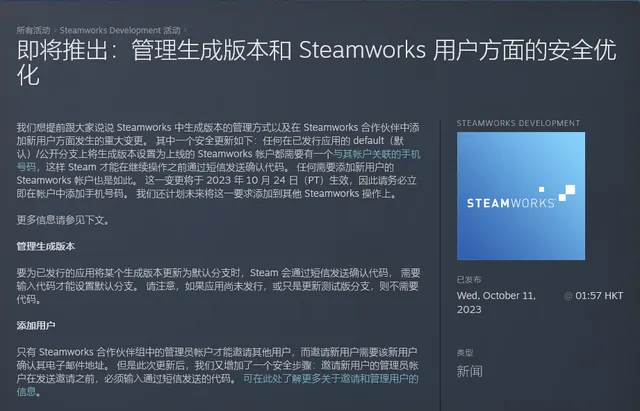Click the STEAMWORKS wordmark on the blue image
Viewport: 640px width, 411px height.
coord(512,203)
